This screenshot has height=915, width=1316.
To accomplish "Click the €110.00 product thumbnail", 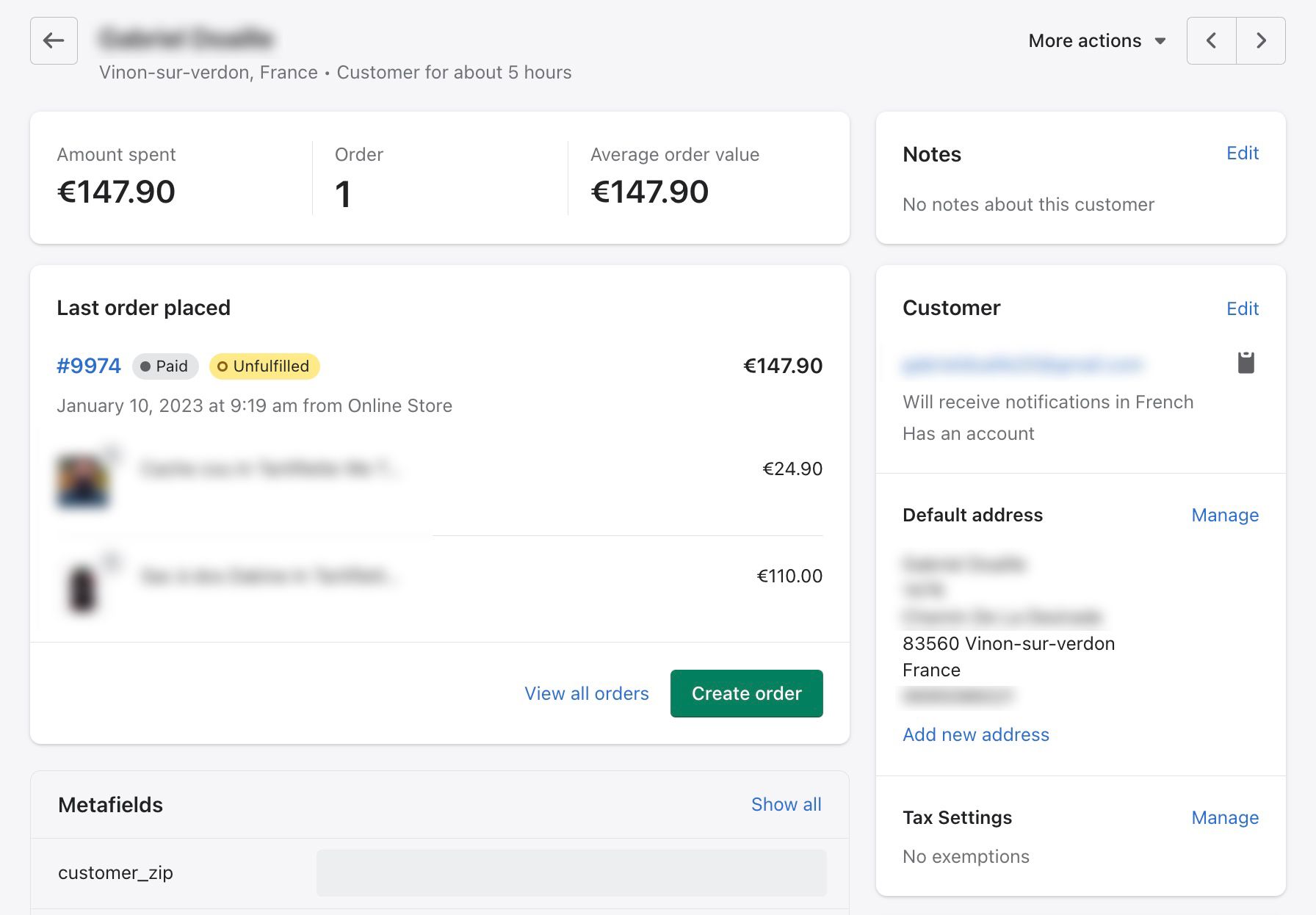I will pos(83,587).
